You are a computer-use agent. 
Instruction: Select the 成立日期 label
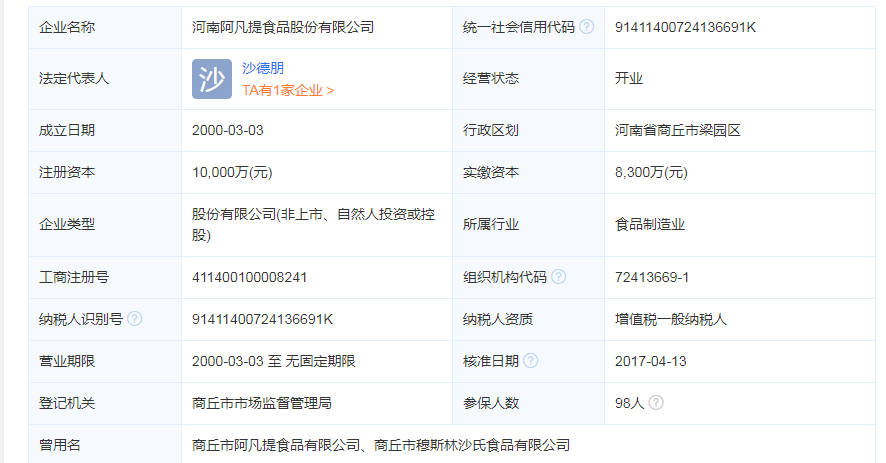tap(67, 130)
